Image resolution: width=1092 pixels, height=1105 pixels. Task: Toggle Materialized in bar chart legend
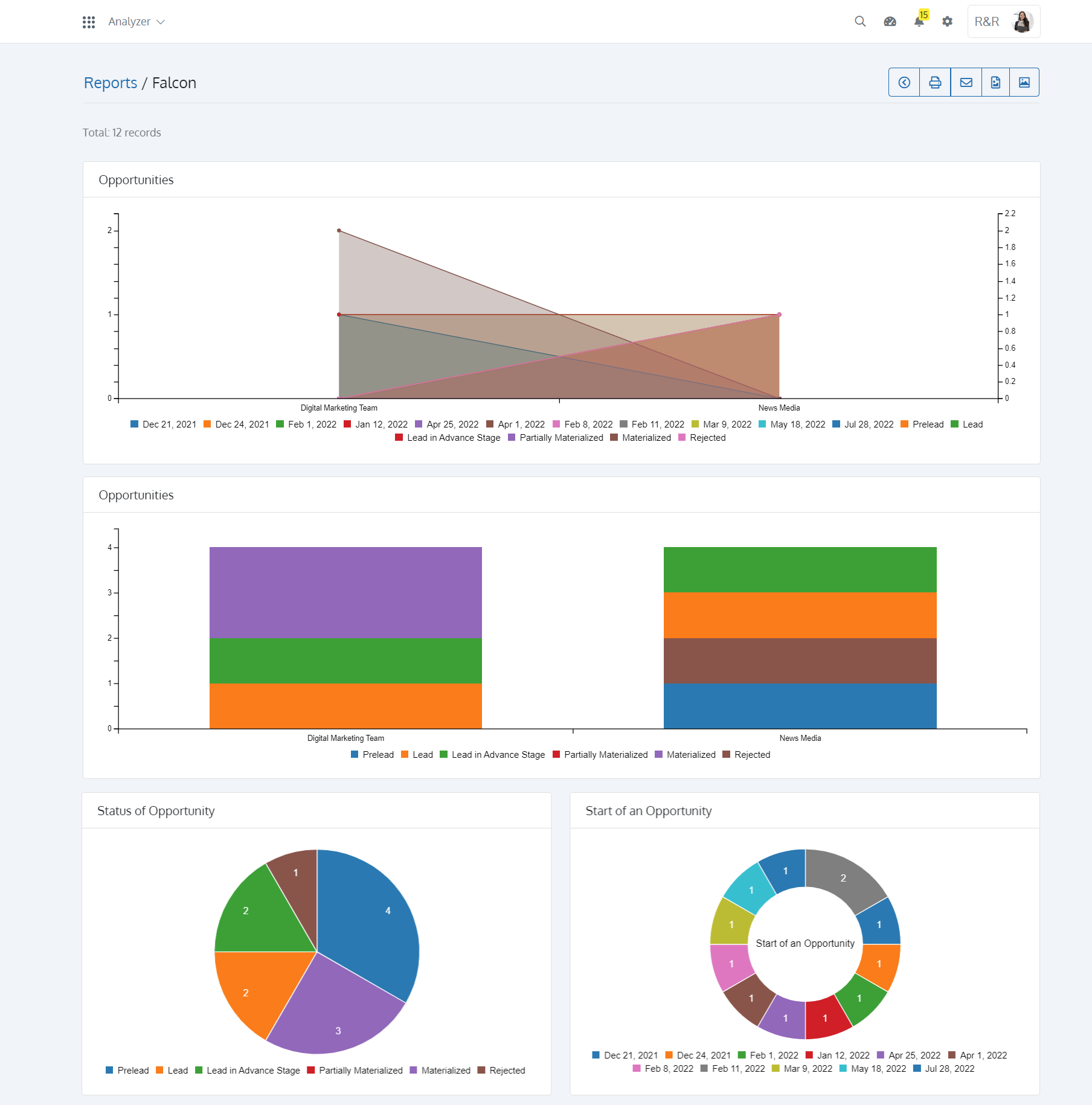(x=685, y=755)
